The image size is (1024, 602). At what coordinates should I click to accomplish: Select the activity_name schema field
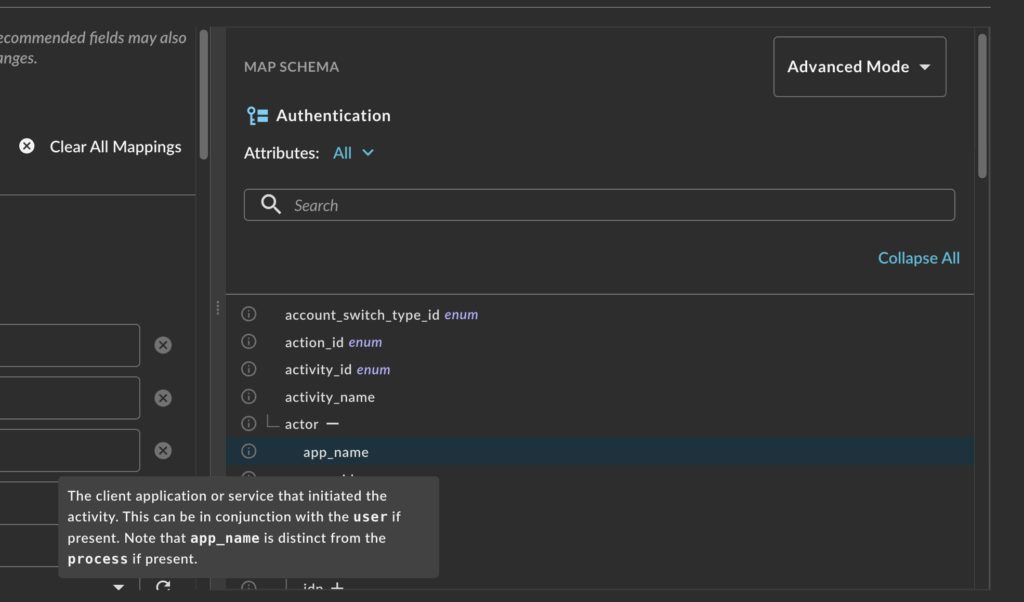[330, 396]
